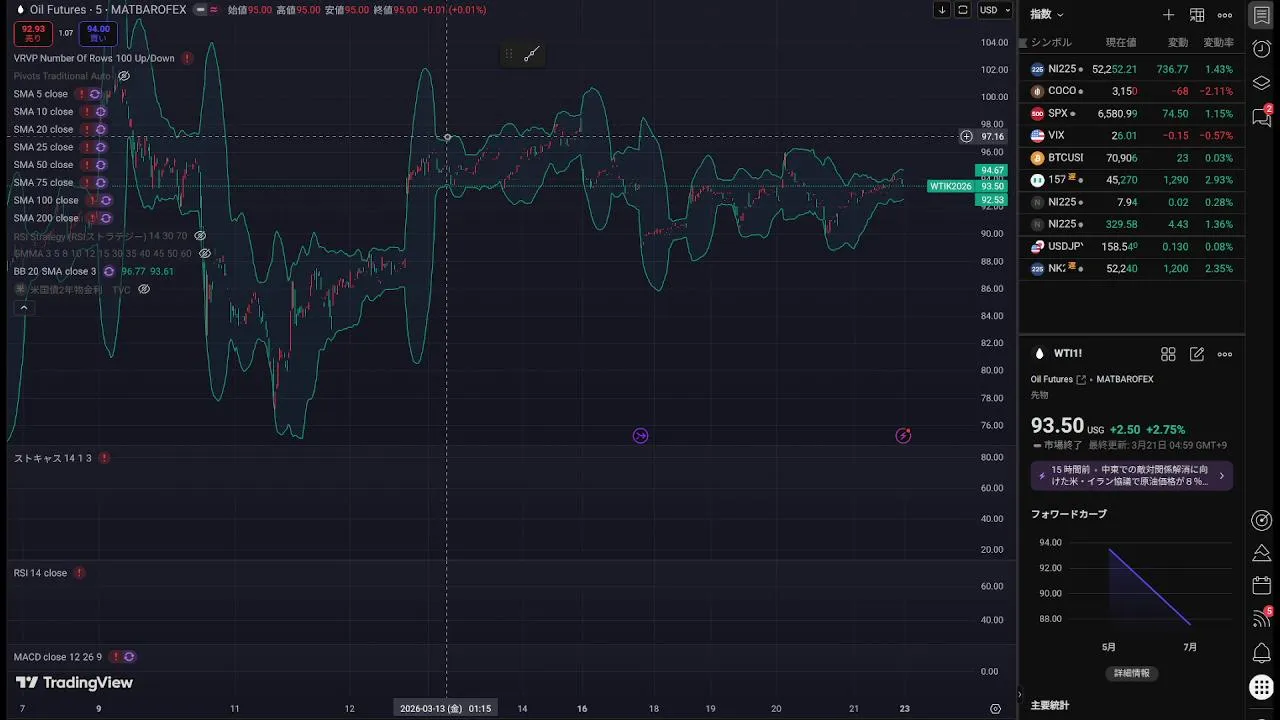
Task: Unhide the RSI Strategy indicator
Action: 200,236
